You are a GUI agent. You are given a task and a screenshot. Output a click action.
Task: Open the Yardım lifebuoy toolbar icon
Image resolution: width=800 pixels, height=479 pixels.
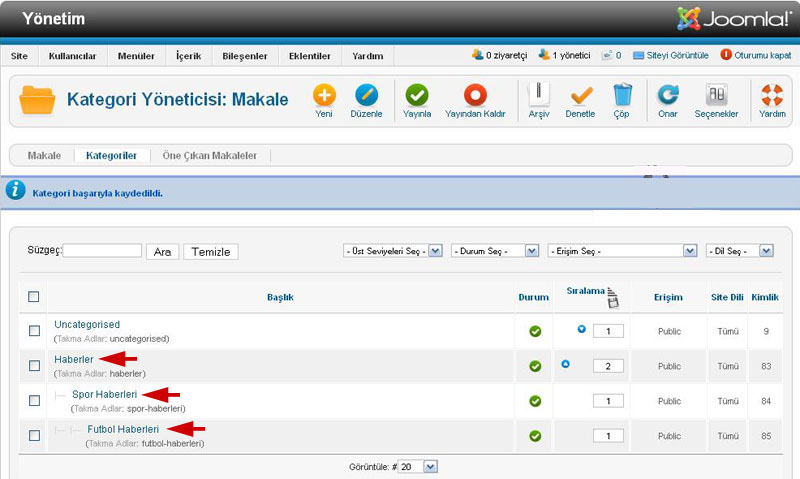[x=772, y=95]
